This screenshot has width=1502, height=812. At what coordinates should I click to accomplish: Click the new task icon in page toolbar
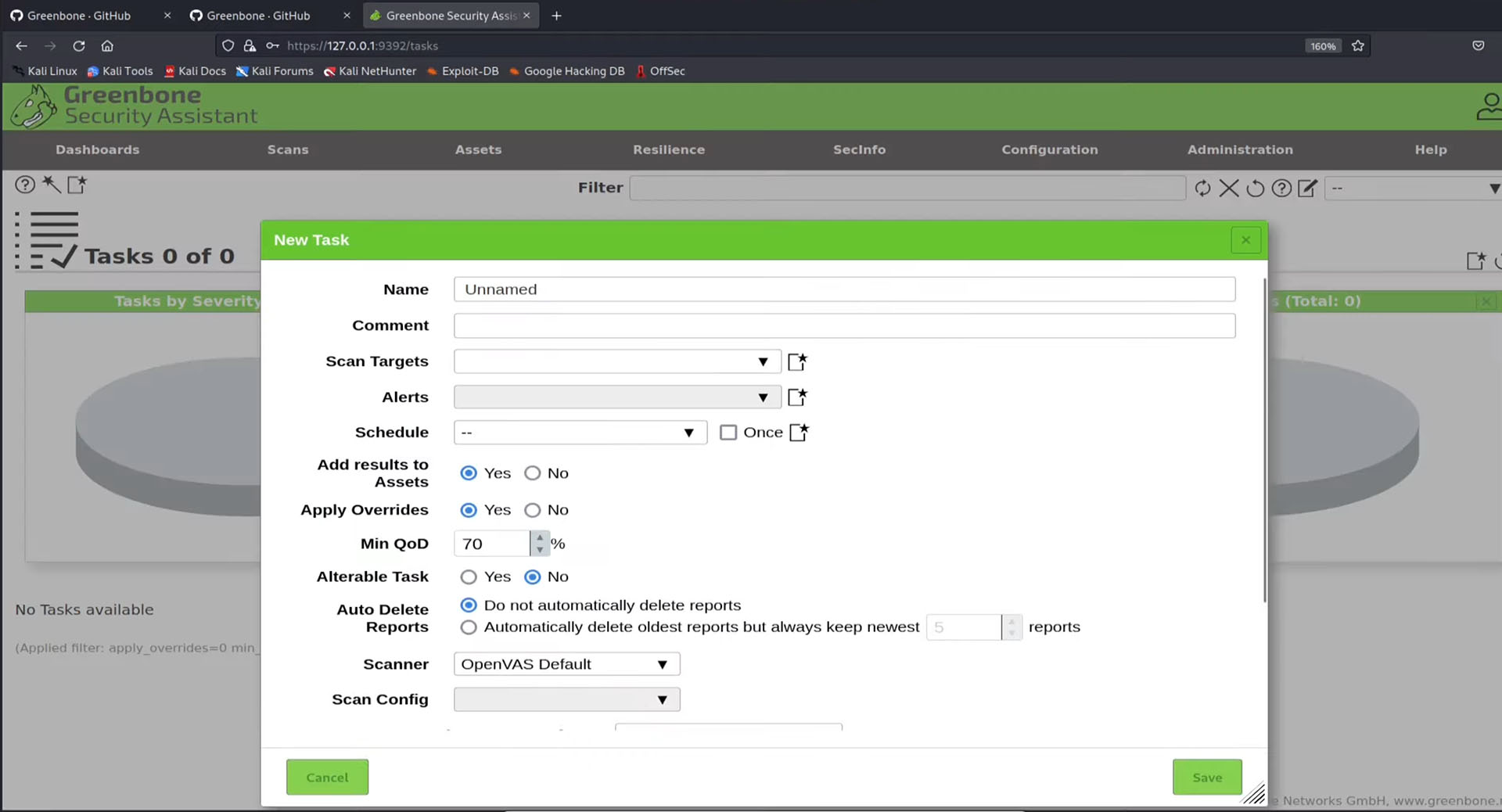77,185
